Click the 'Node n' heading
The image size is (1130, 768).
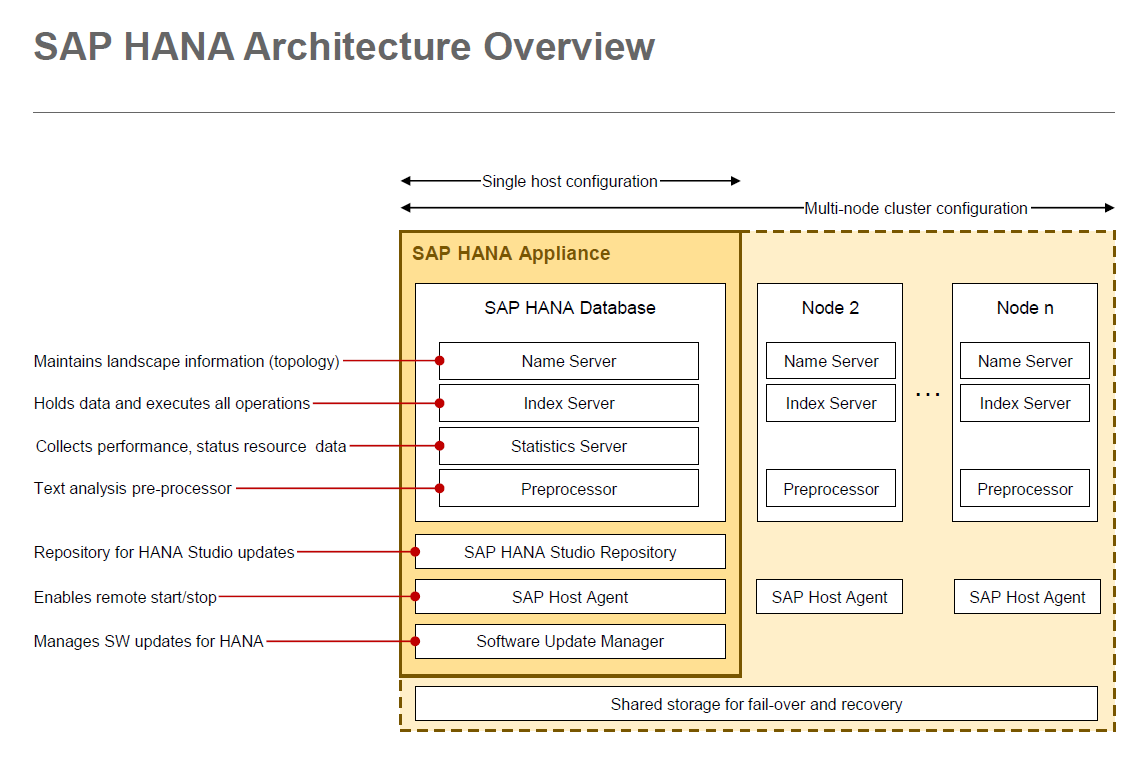pyautogui.click(x=1025, y=308)
